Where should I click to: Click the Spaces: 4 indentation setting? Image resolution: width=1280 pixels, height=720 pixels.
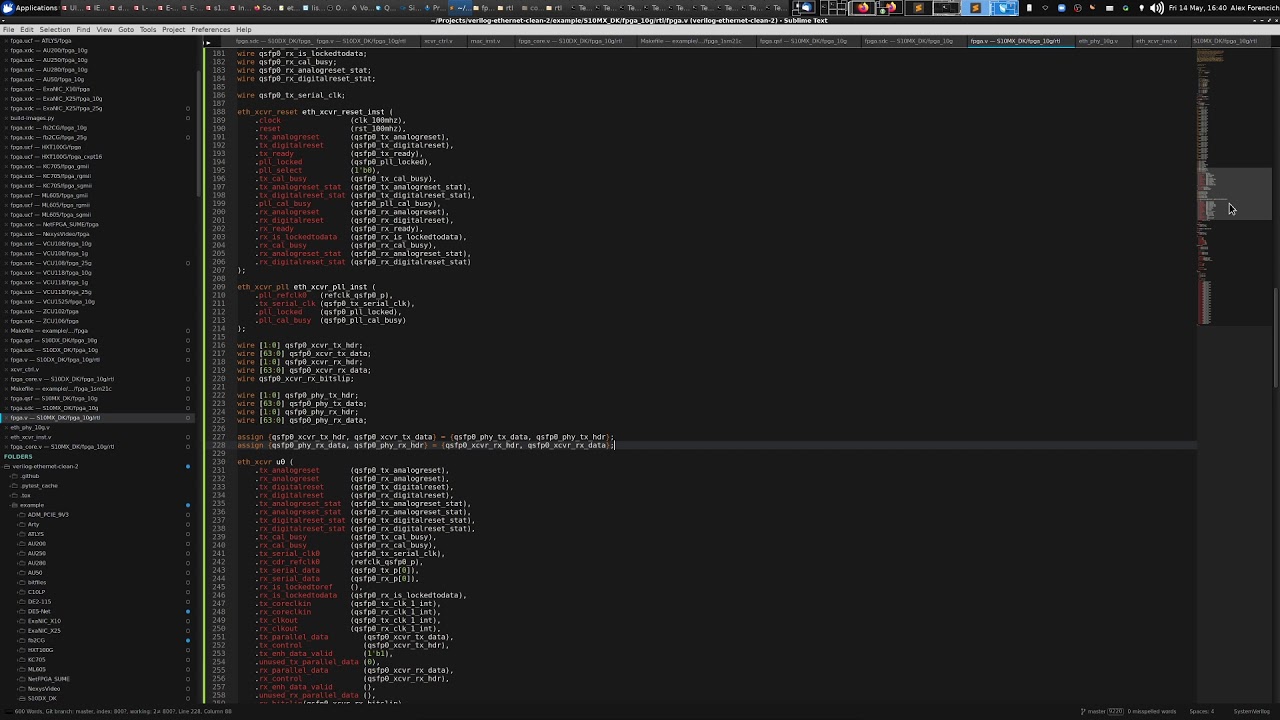(1202, 711)
